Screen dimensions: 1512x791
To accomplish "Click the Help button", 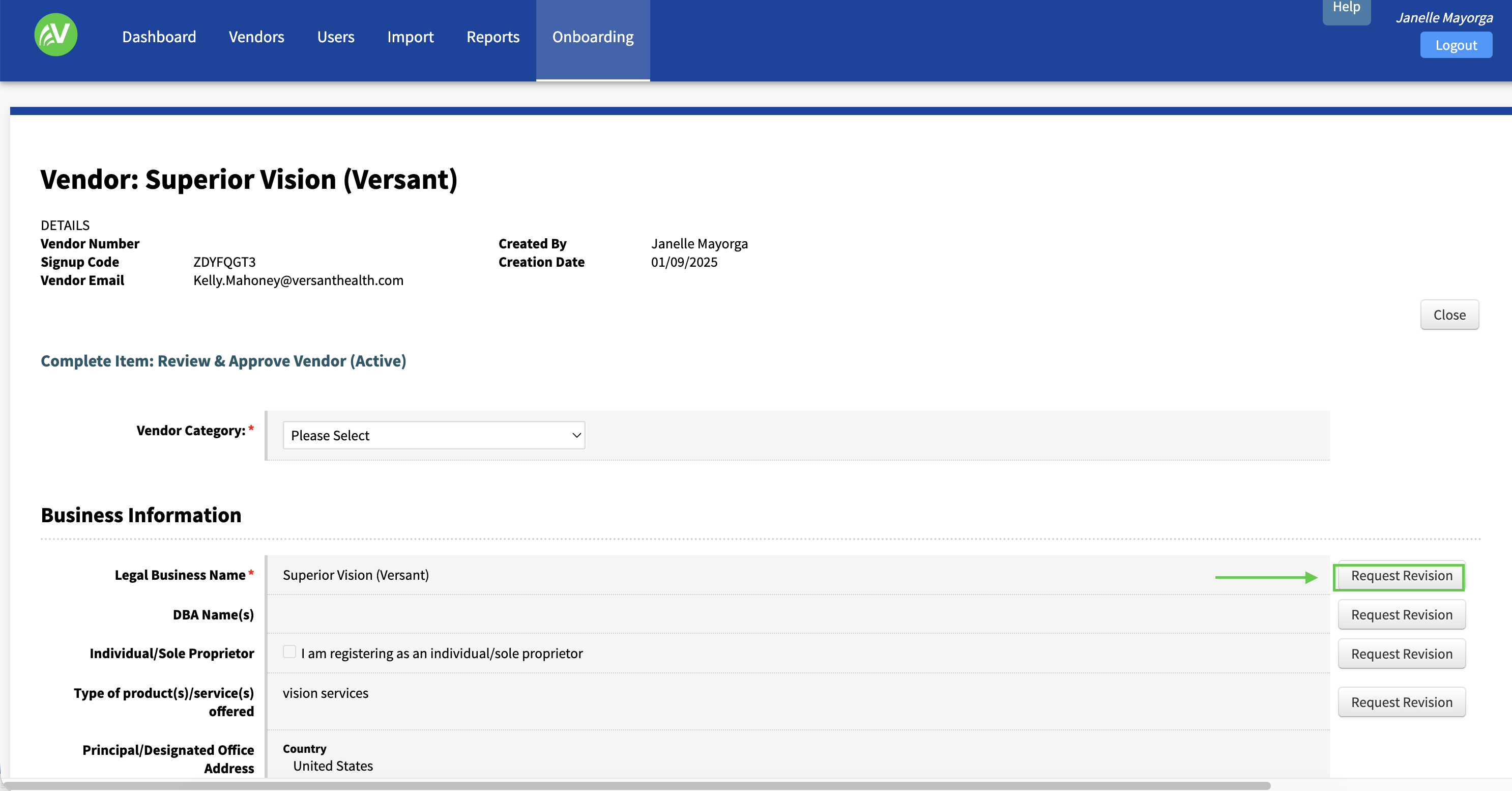I will [x=1346, y=8].
